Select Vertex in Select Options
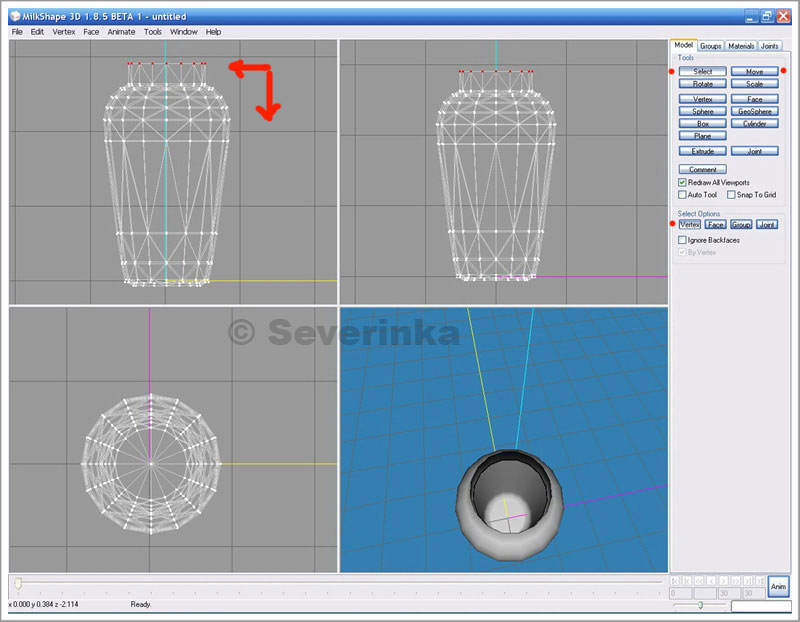This screenshot has width=800, height=622. (x=690, y=225)
